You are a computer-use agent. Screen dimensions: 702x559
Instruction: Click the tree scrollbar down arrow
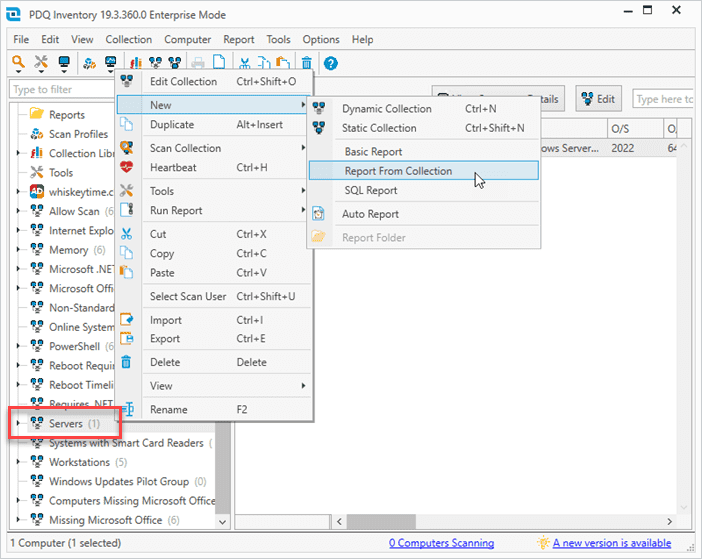222,522
